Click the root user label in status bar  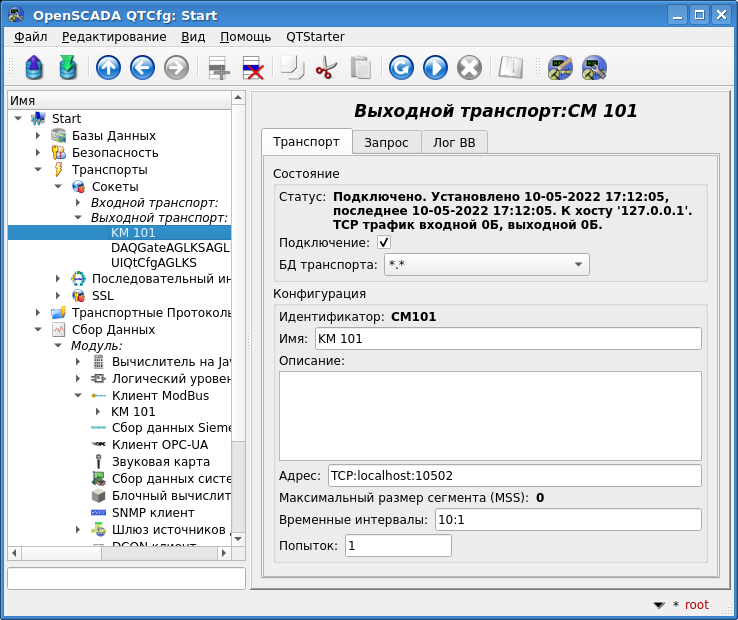pos(696,604)
